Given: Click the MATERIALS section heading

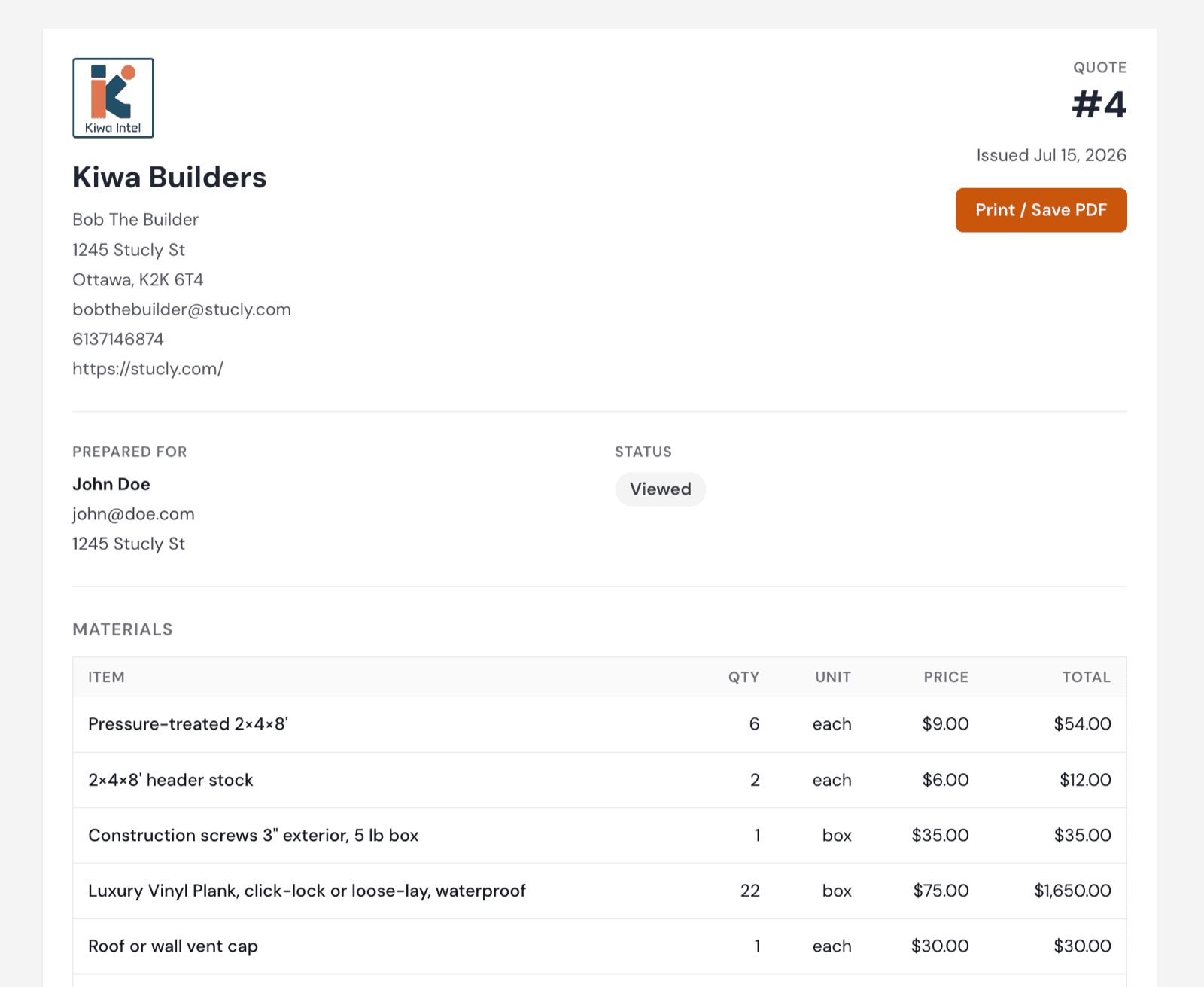Looking at the screenshot, I should click(x=123, y=629).
